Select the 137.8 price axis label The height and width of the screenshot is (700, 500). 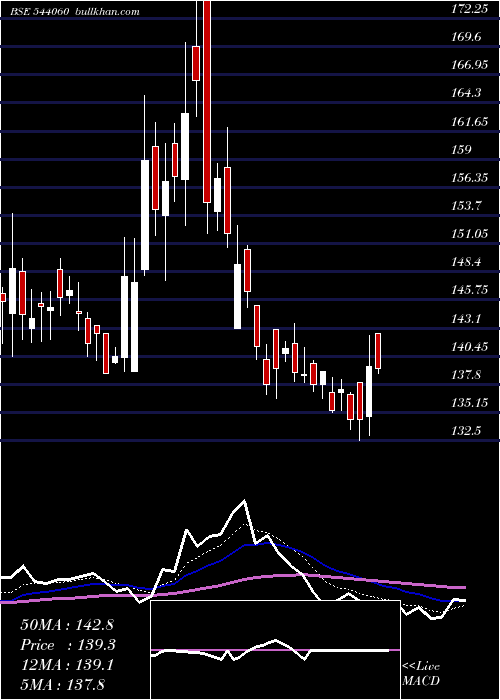tap(467, 375)
